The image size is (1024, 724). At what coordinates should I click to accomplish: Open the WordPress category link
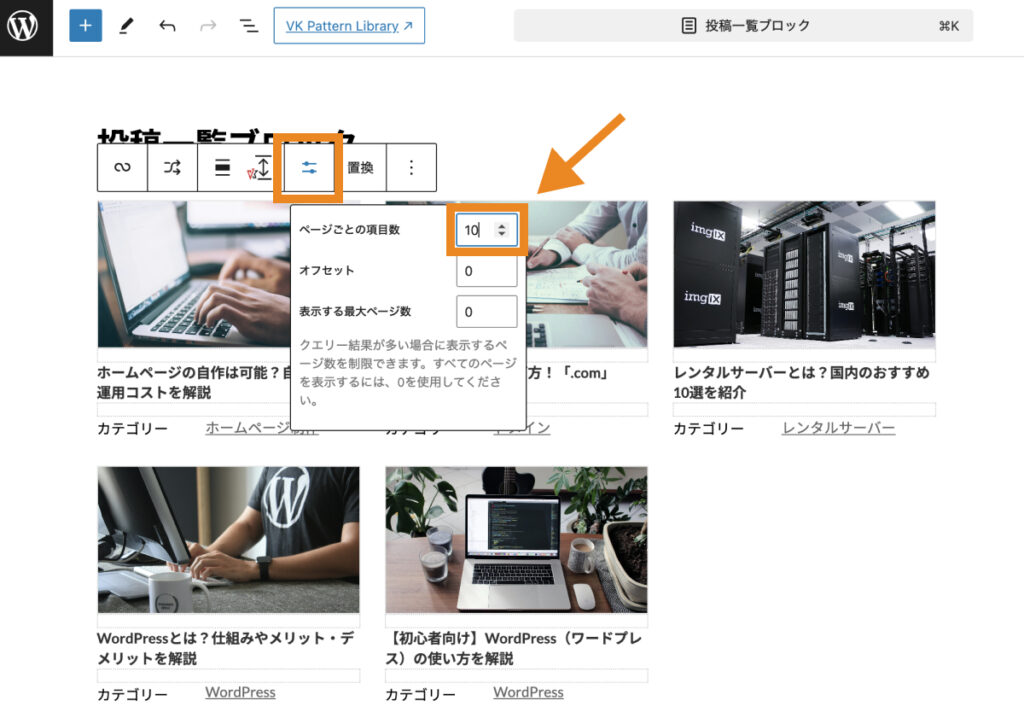click(239, 691)
